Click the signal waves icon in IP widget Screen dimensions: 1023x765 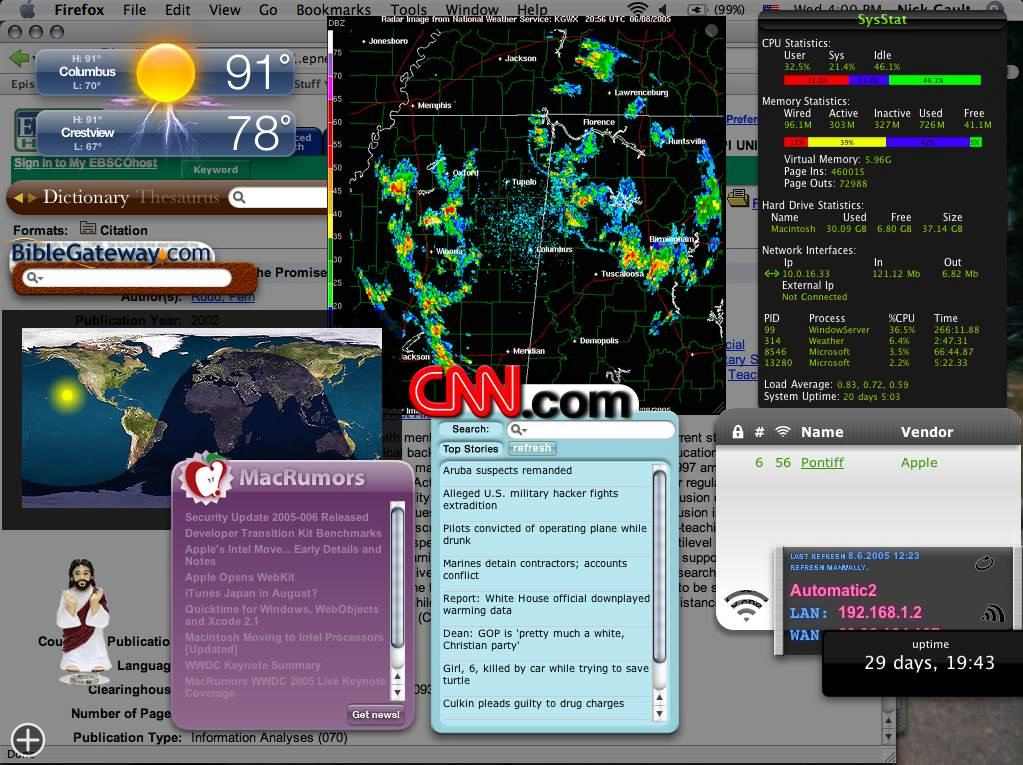tap(992, 613)
